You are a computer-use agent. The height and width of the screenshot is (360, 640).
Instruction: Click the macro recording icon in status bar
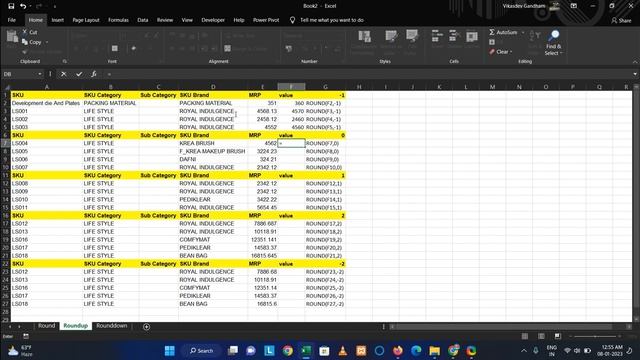[26, 336]
